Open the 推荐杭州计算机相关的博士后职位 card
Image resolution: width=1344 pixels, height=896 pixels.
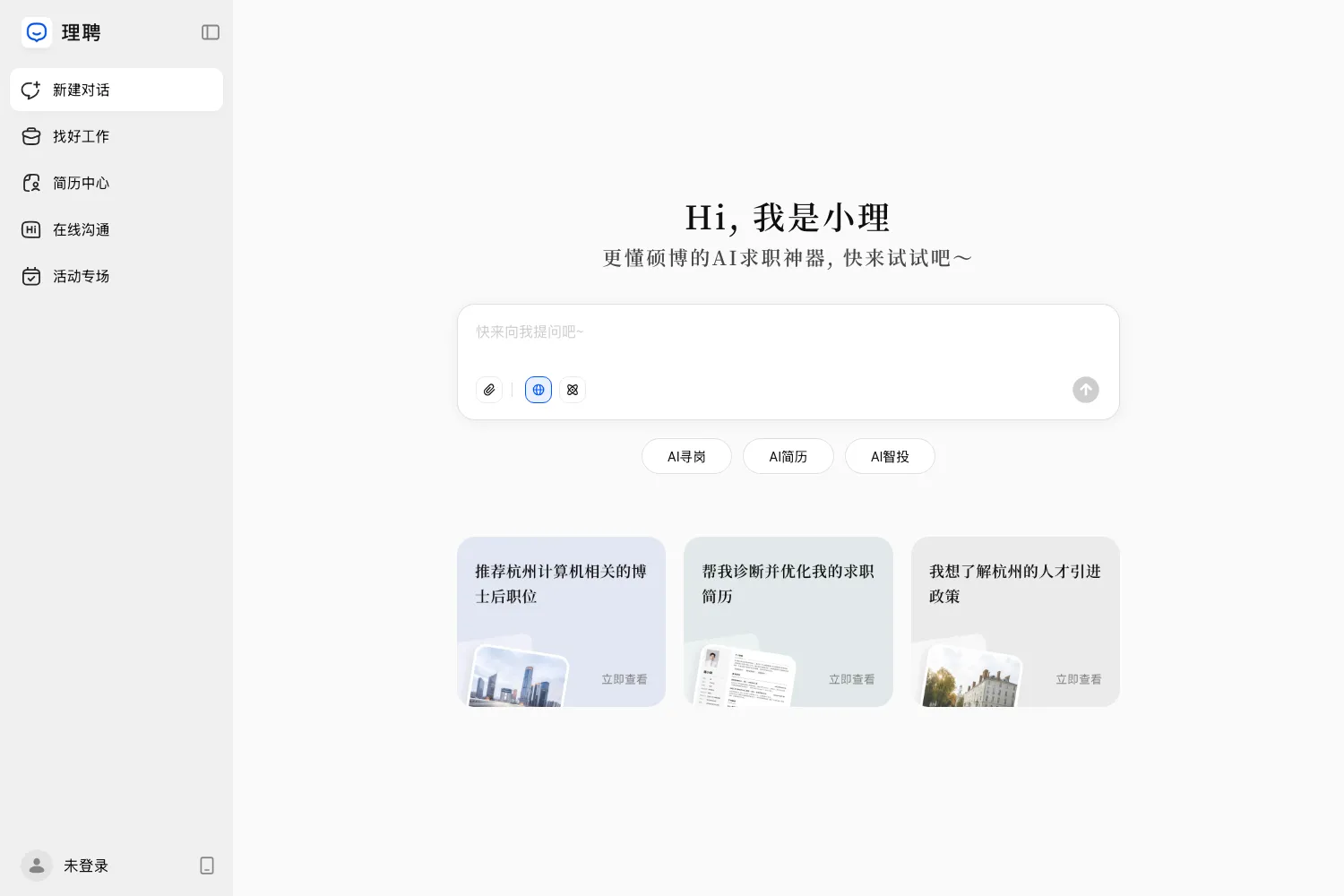pyautogui.click(x=561, y=622)
